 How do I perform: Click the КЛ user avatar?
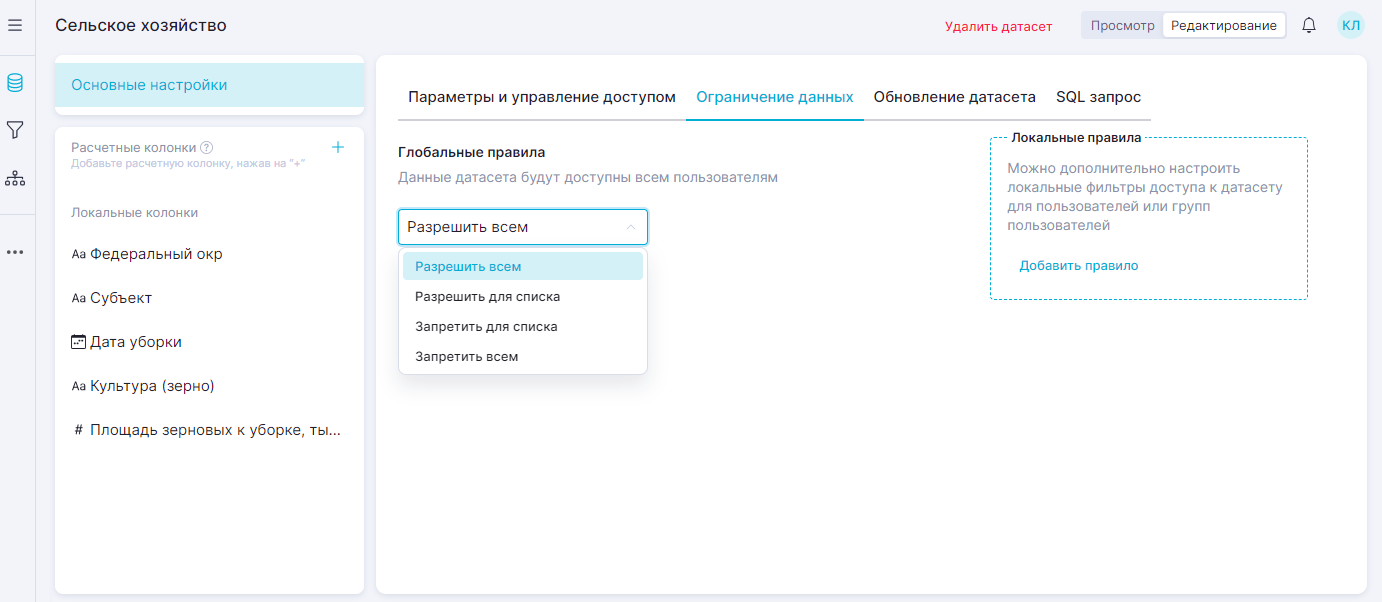pos(1350,26)
